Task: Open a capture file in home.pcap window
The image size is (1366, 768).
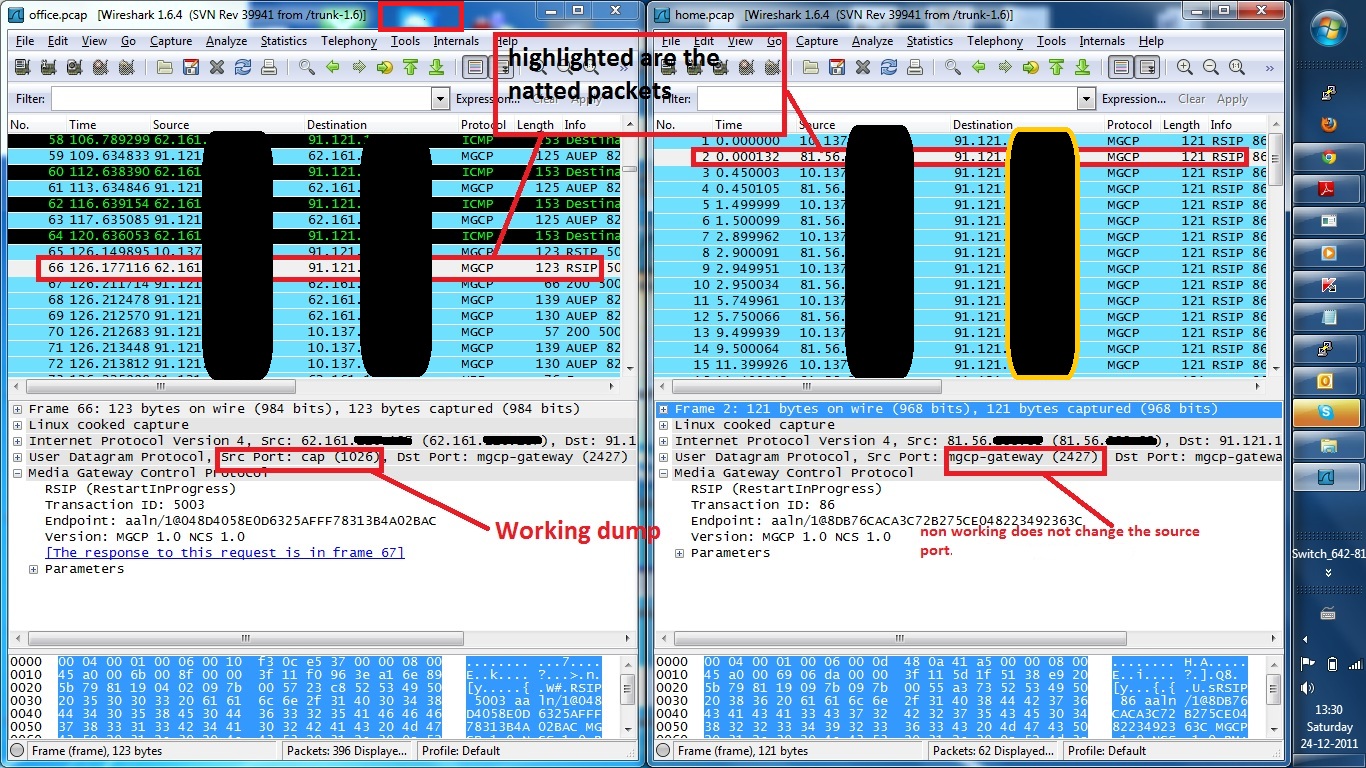Action: click(x=810, y=67)
